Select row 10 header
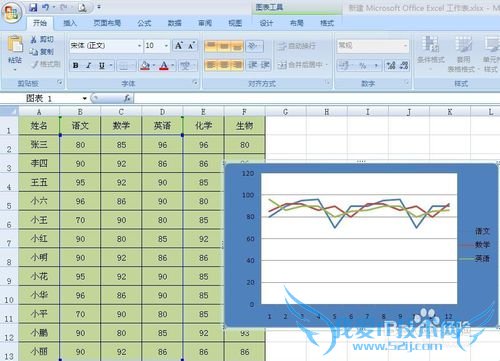 pyautogui.click(x=9, y=295)
